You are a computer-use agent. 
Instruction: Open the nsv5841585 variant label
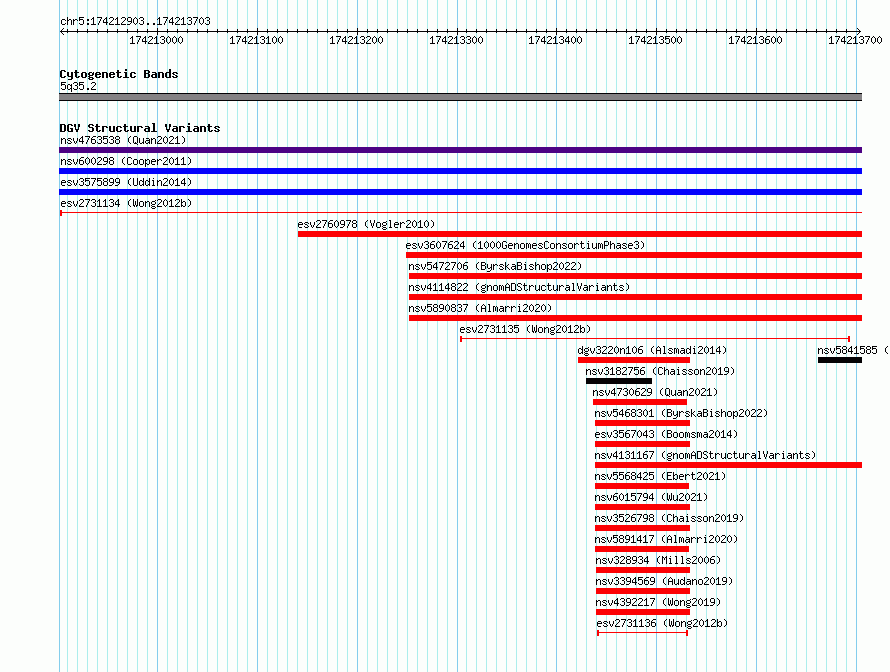853,350
